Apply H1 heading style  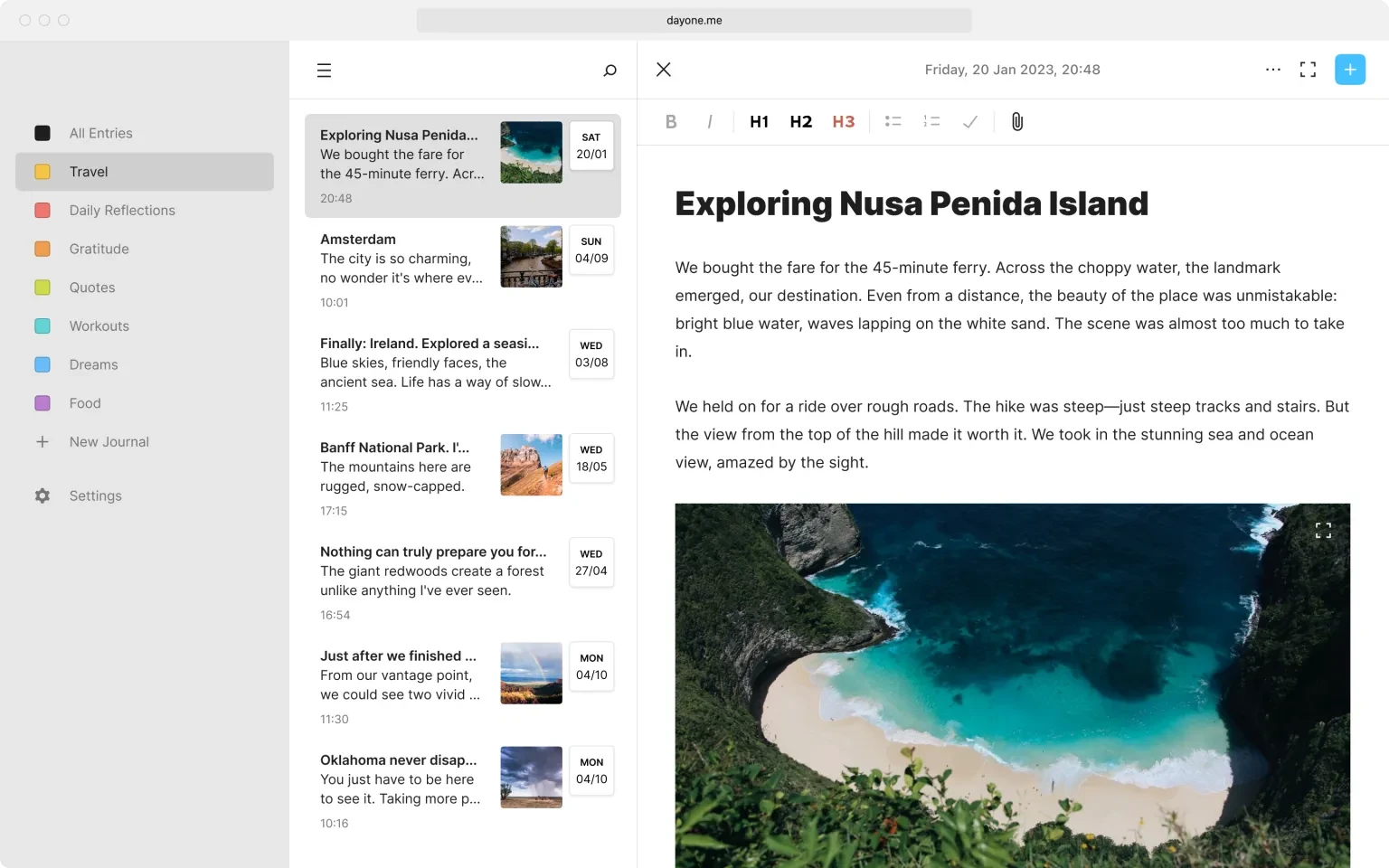[x=759, y=122]
